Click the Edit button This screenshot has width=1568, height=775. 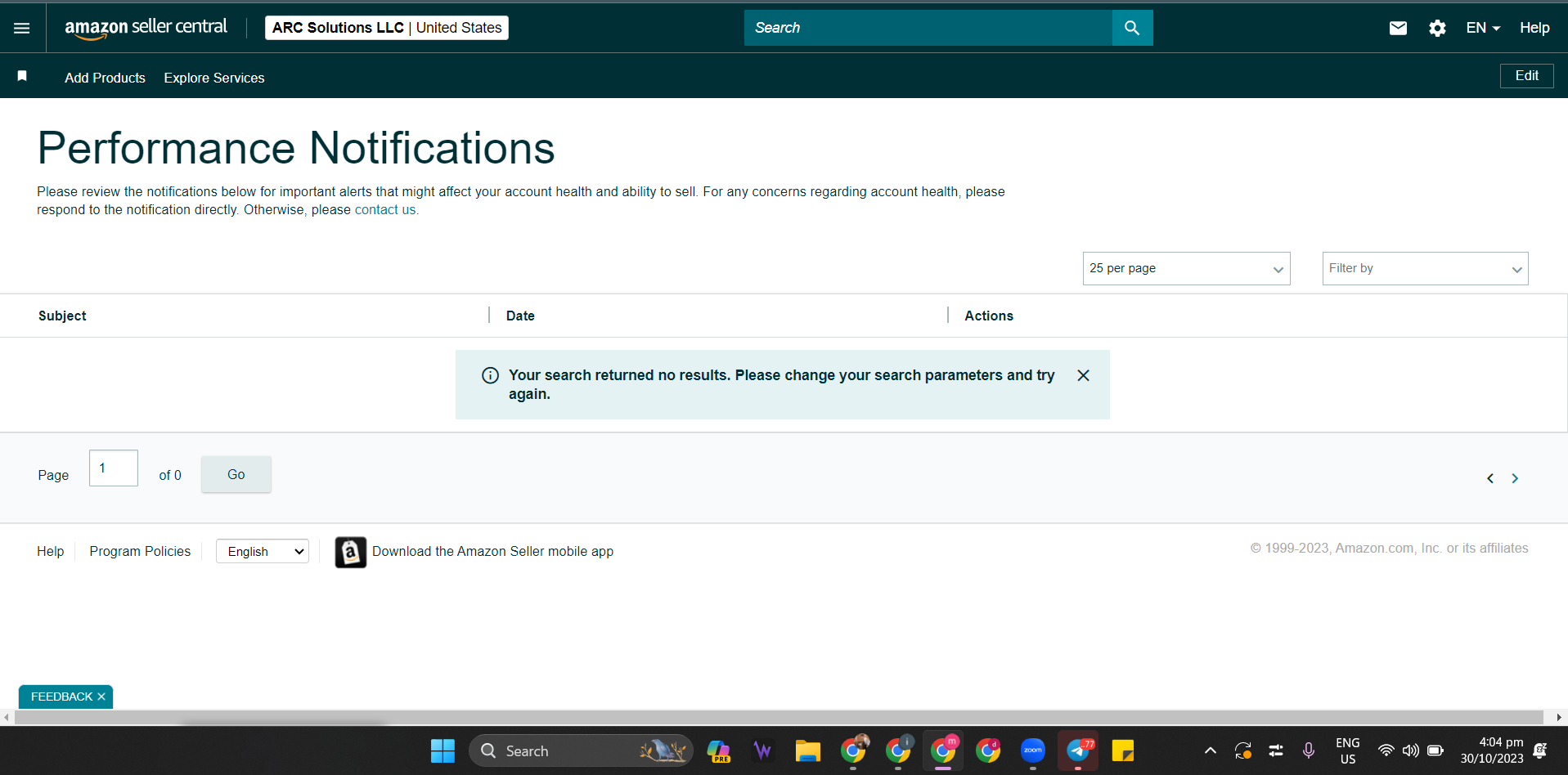(1526, 75)
